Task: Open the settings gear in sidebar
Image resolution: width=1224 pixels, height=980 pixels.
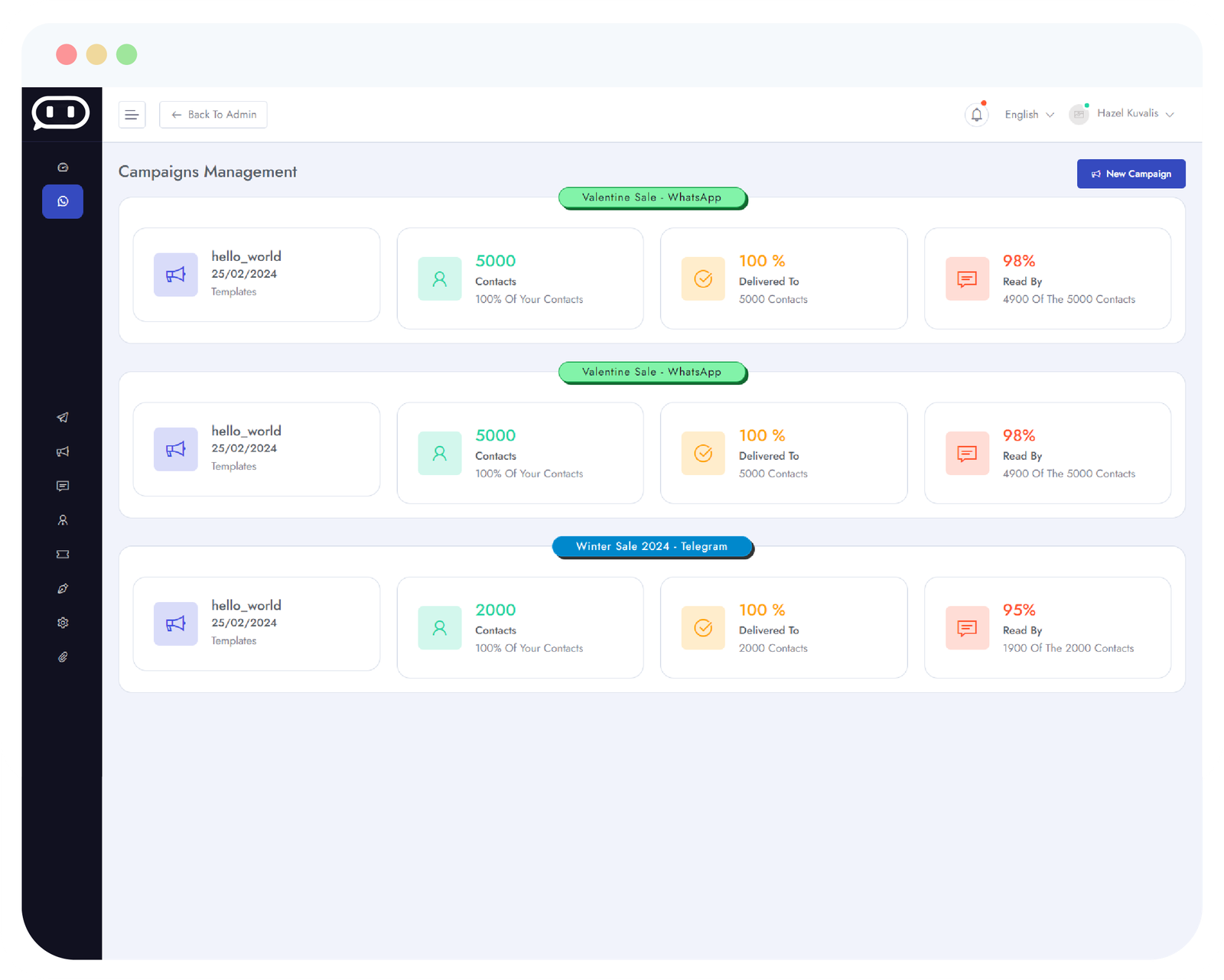Action: pos(63,623)
